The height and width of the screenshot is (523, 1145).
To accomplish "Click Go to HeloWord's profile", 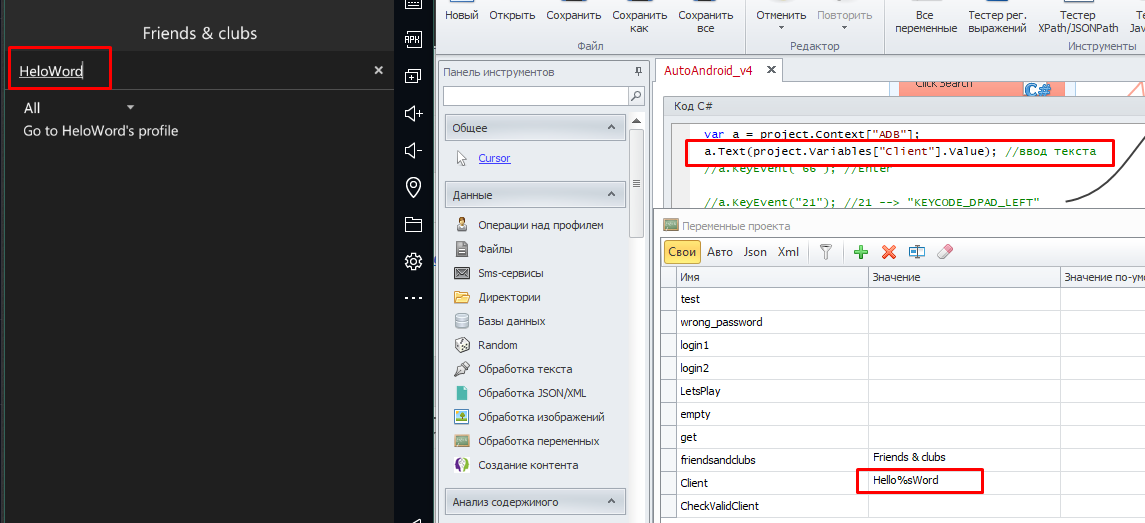I will pos(101,131).
